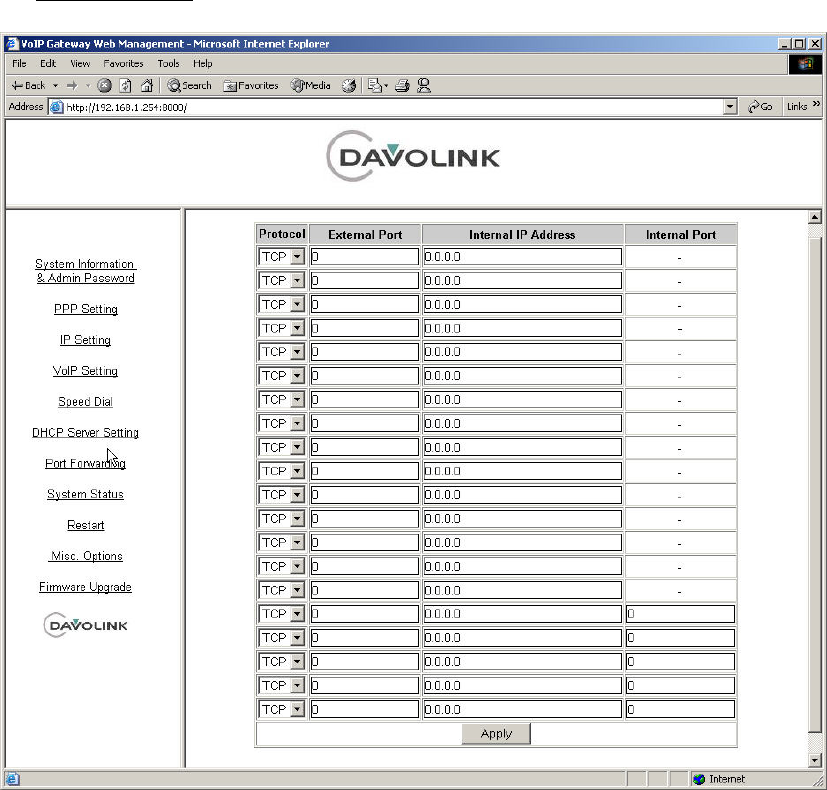Open DHCP Server Setting link
This screenshot has height=790, width=827.
[x=85, y=432]
